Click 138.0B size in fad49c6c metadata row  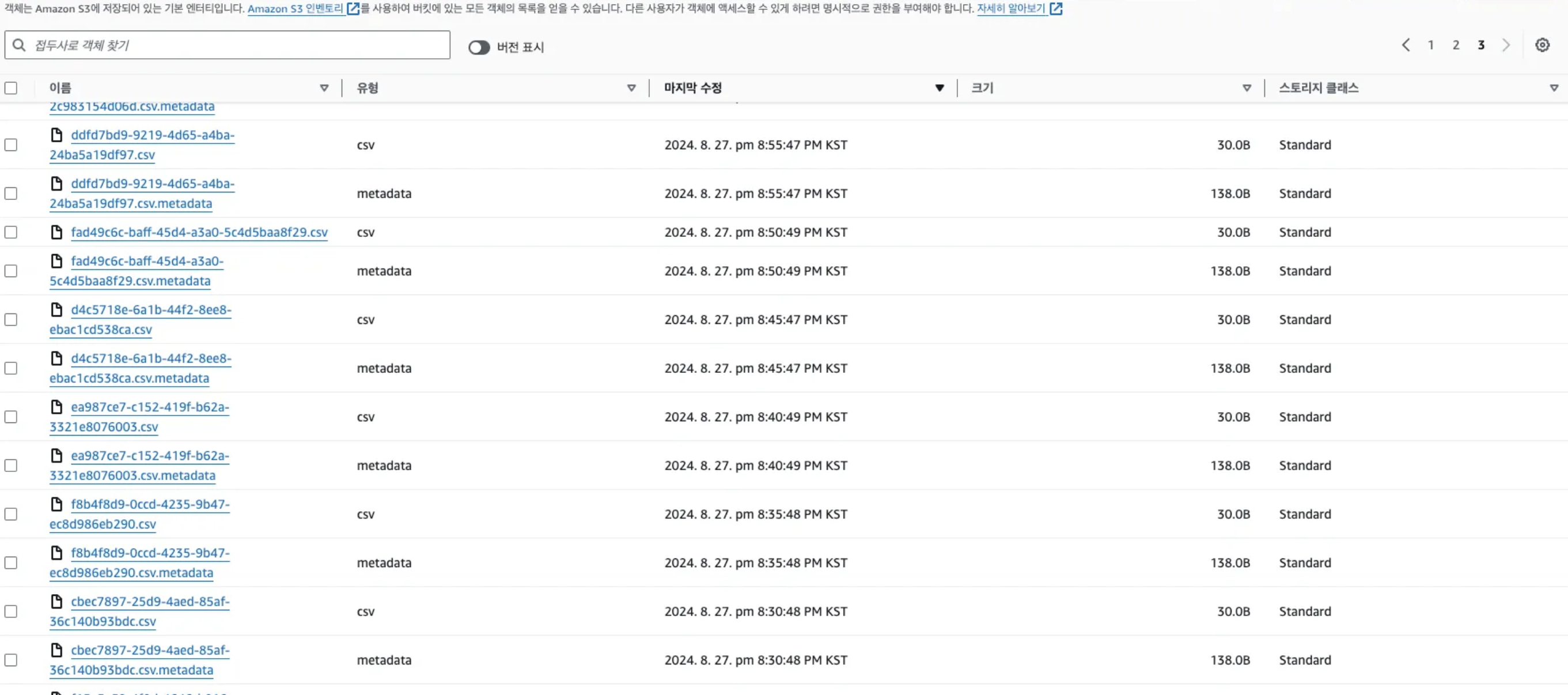pyautogui.click(x=1229, y=271)
